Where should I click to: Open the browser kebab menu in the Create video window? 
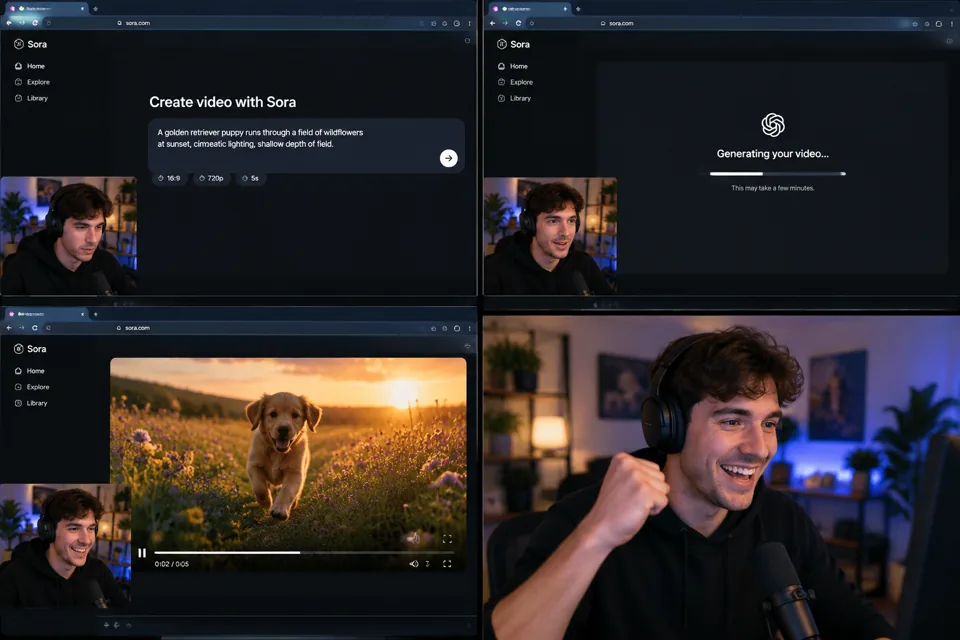click(470, 23)
